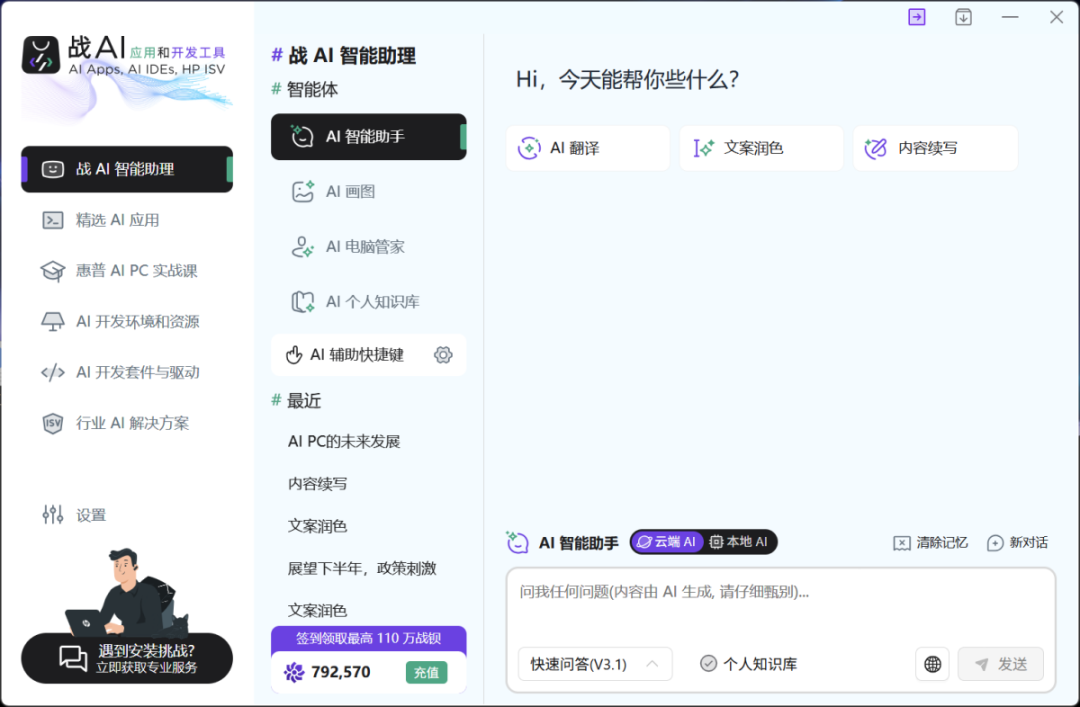Screen dimensions: 1080x707
Task: Click the 充值 recharge button
Action: click(426, 672)
